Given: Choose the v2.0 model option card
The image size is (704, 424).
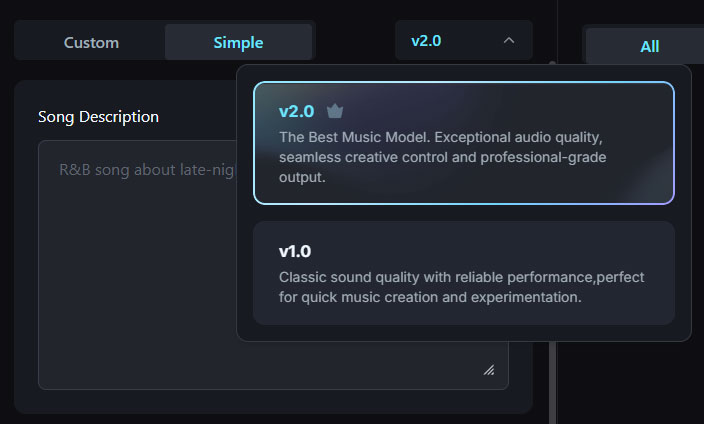Looking at the screenshot, I should pos(463,143).
